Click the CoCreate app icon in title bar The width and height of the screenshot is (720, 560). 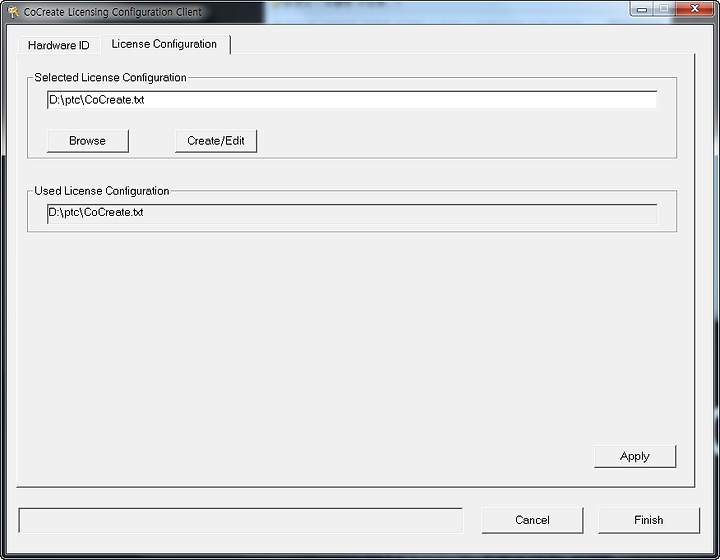point(13,11)
